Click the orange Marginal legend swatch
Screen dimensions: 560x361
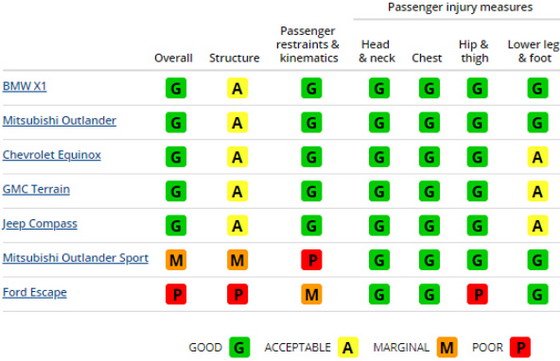coord(447,347)
